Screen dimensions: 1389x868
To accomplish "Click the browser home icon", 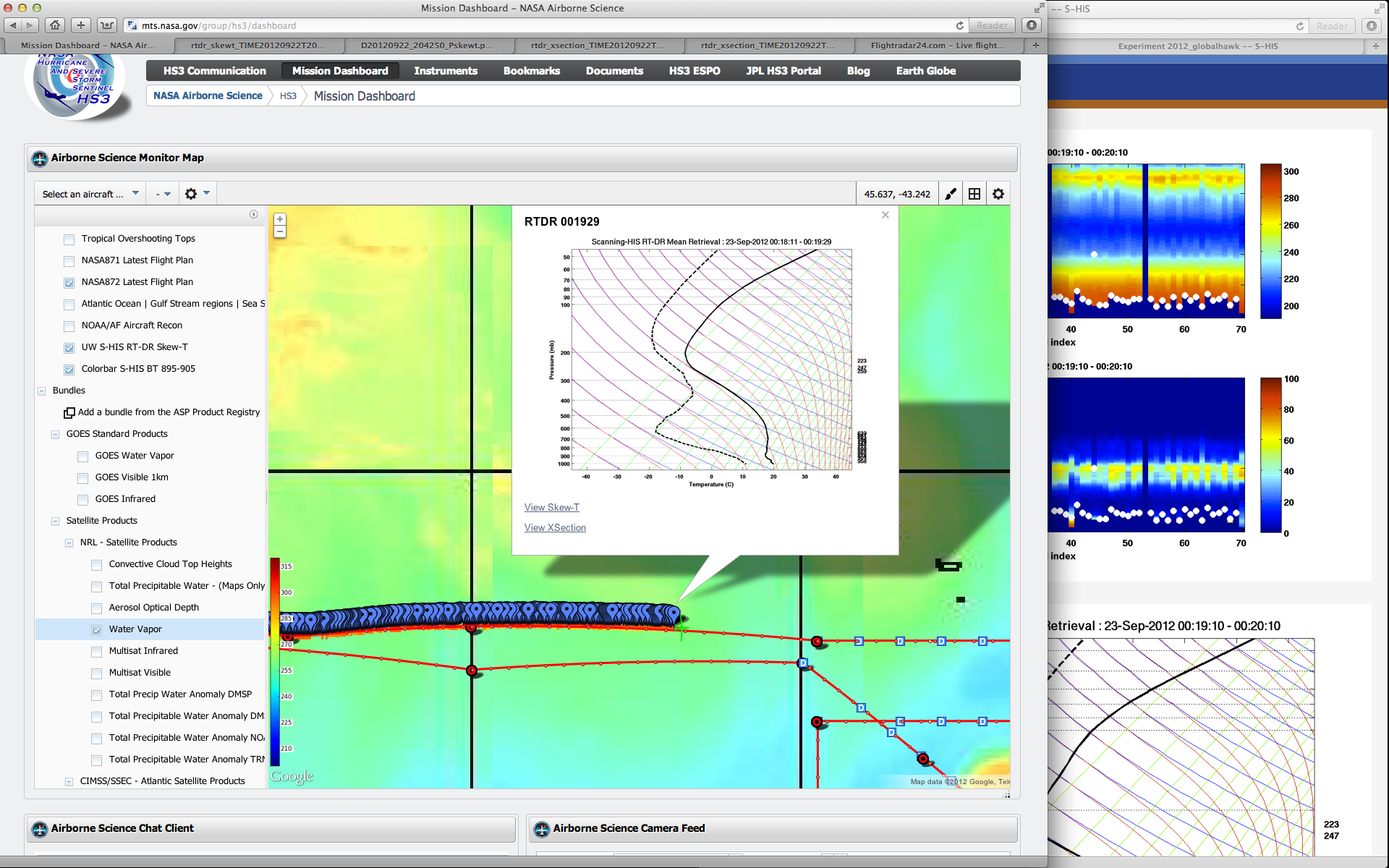I will (55, 25).
